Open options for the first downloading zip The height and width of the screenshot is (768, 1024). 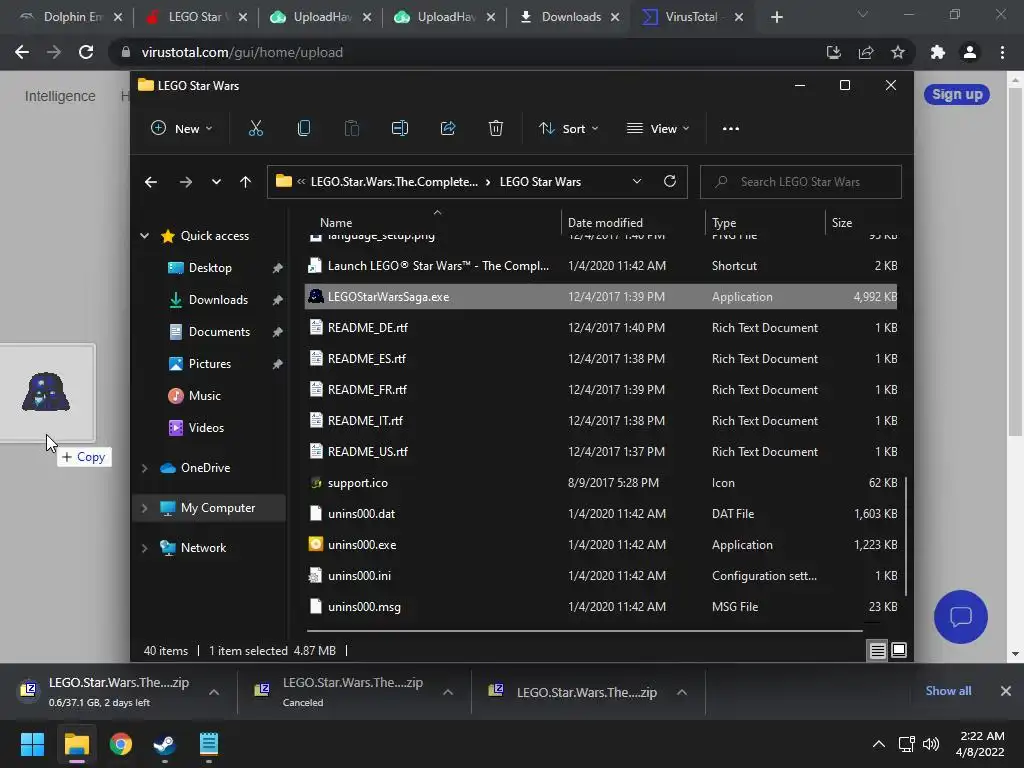click(x=214, y=692)
